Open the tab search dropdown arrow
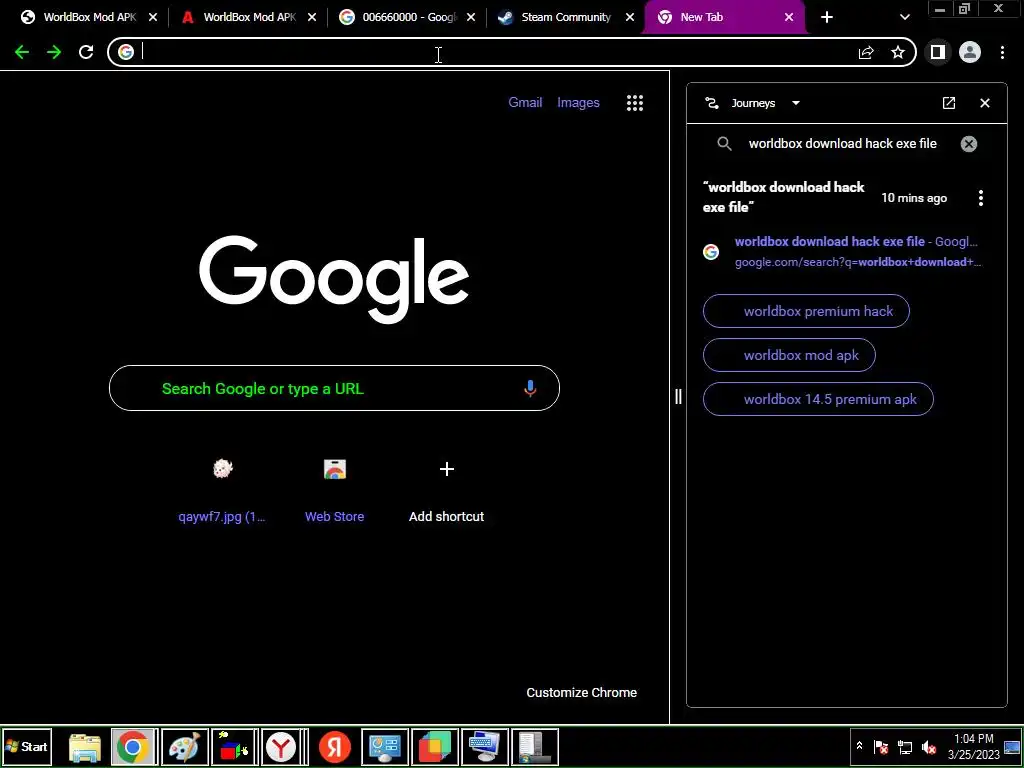 [904, 18]
